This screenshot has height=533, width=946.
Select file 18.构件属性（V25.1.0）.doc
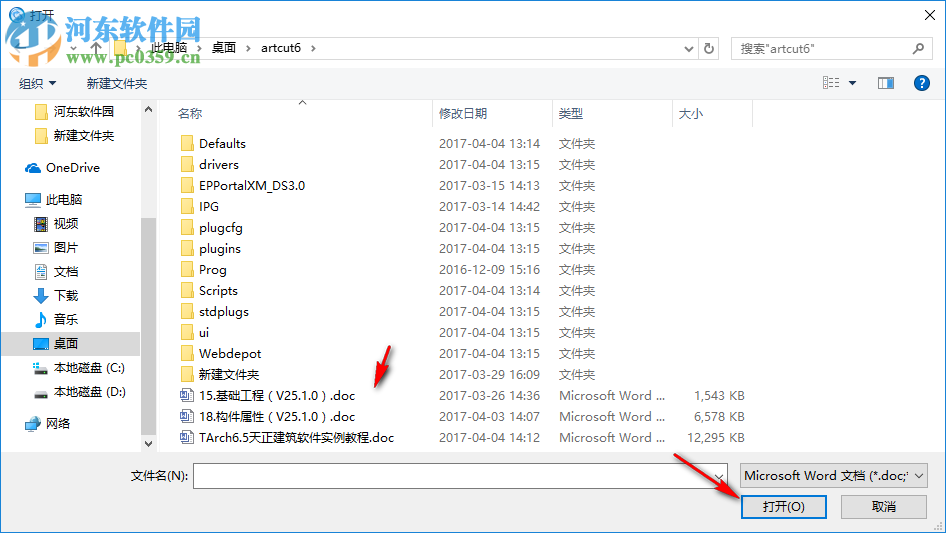277,417
